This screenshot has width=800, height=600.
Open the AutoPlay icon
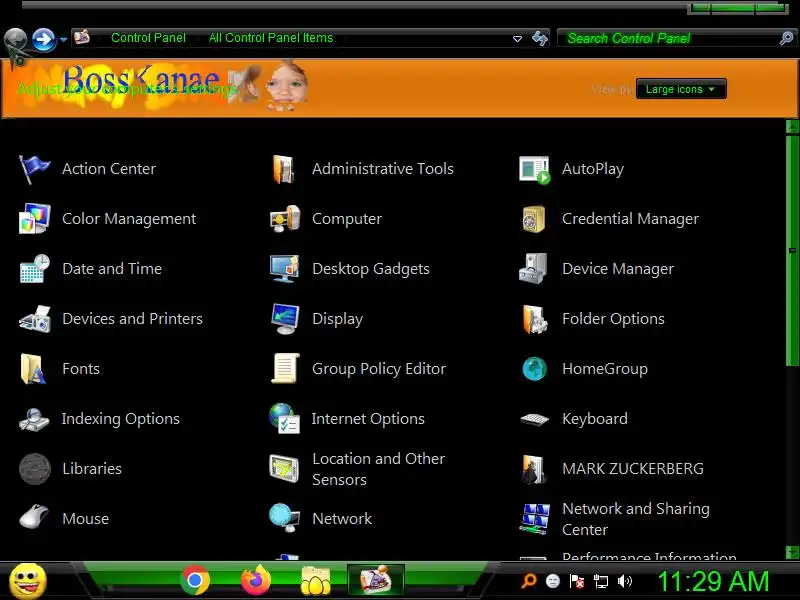534,169
